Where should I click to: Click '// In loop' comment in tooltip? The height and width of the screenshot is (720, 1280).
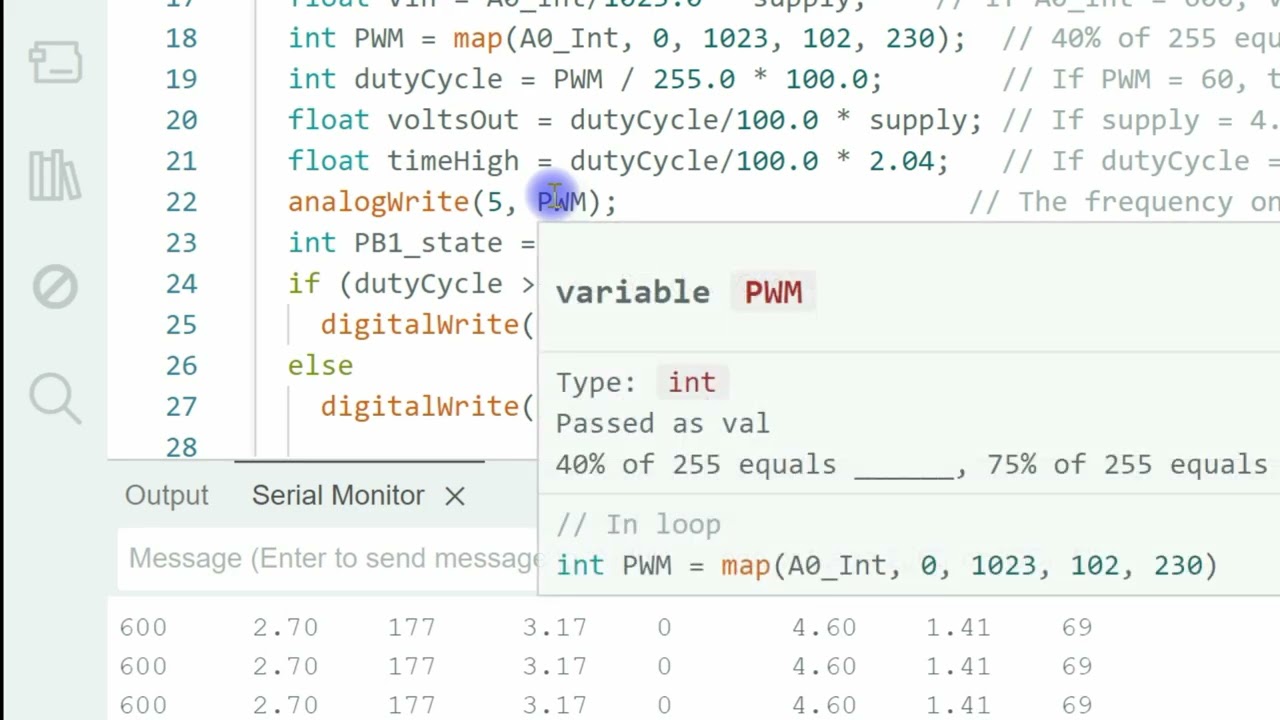(x=638, y=524)
